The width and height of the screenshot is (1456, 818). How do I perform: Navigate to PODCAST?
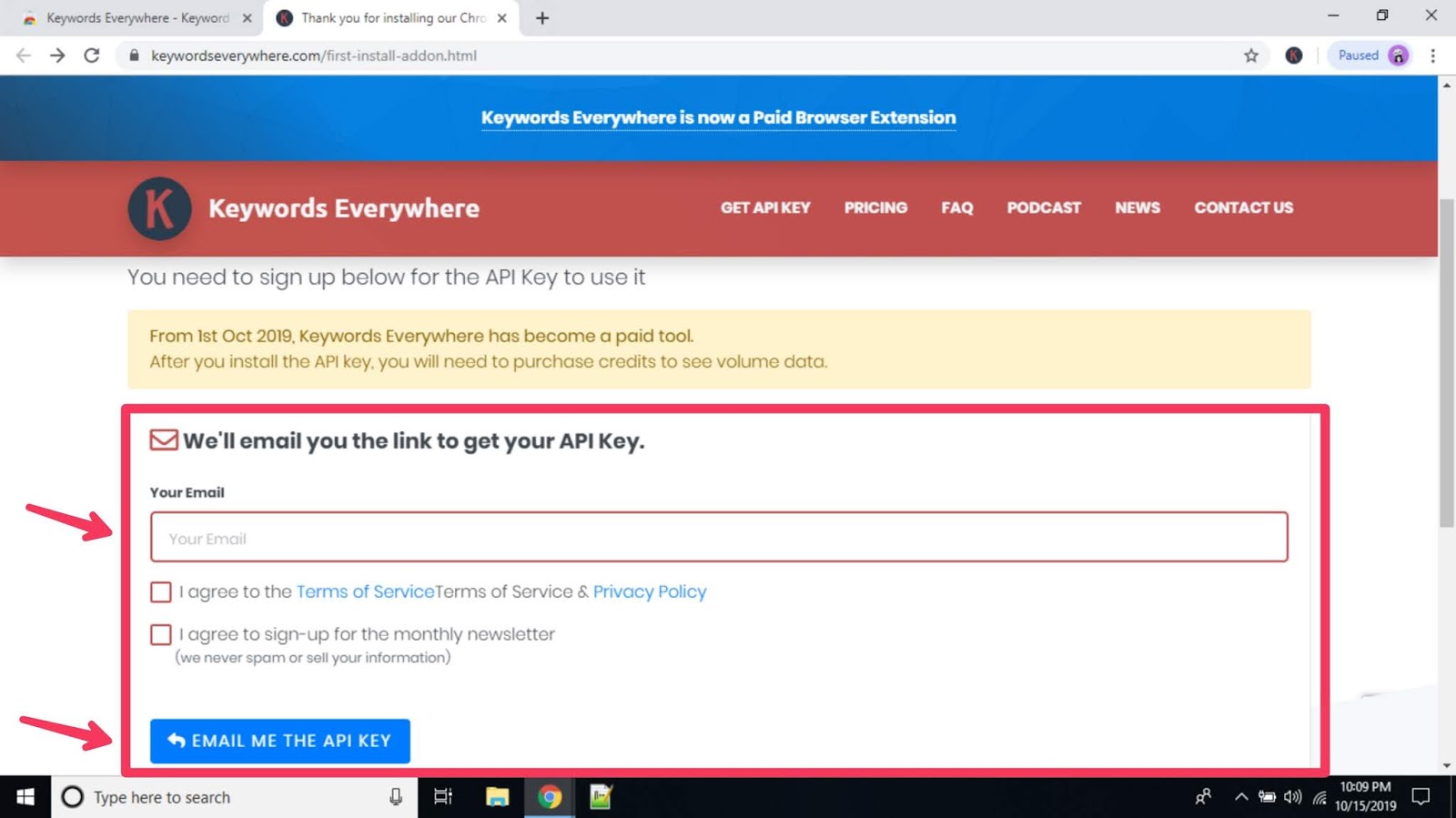click(1044, 207)
